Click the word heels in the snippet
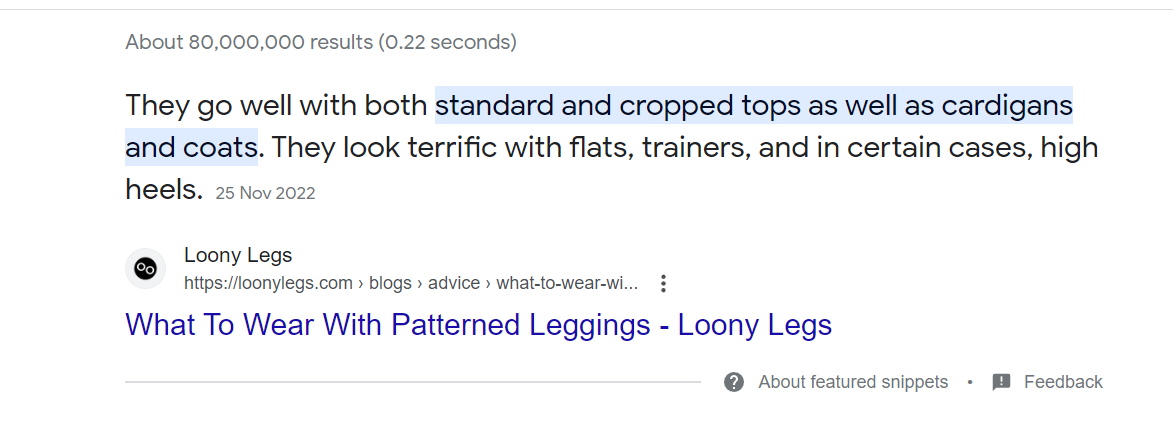The image size is (1173, 440). pos(164,189)
